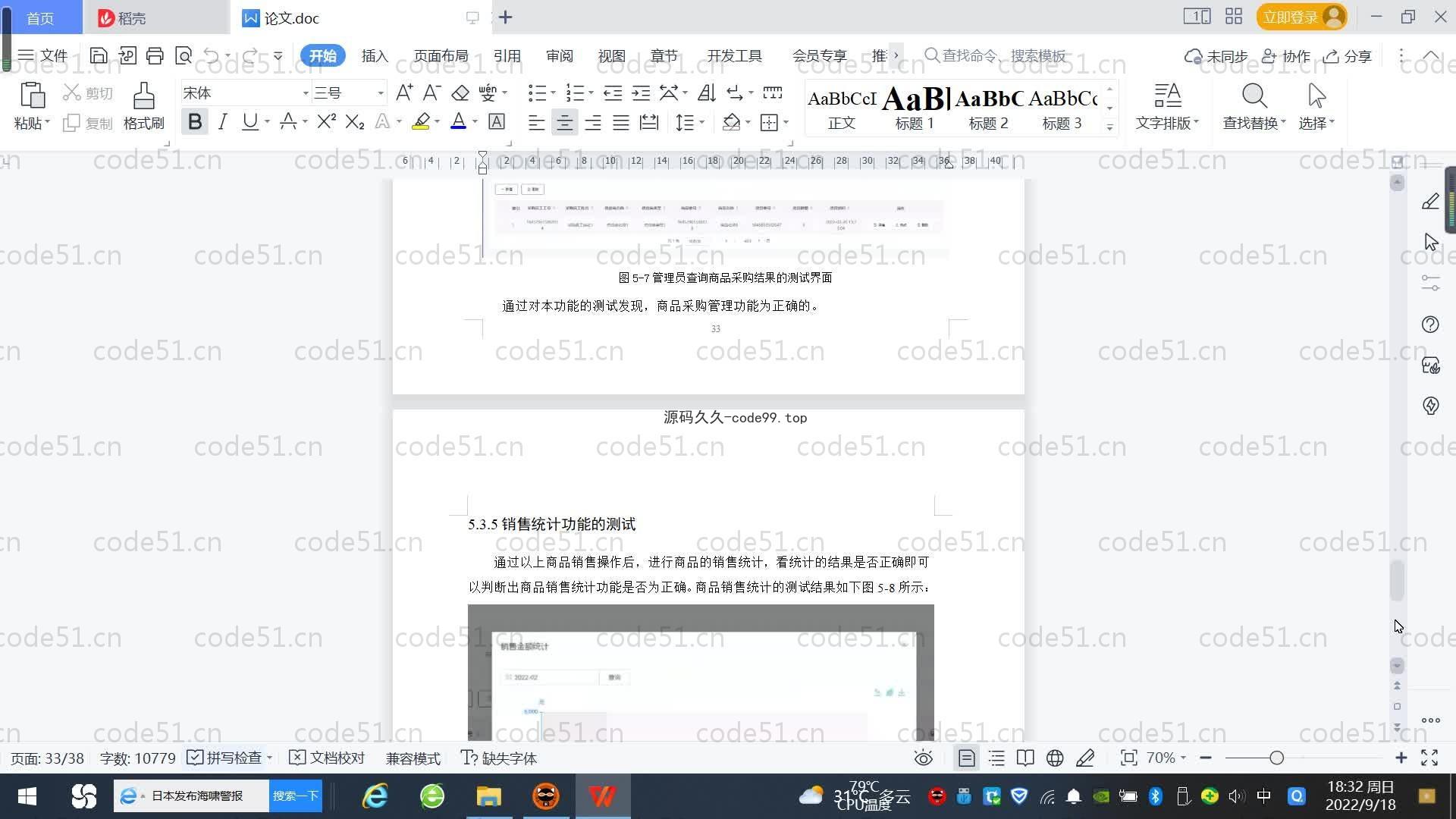Click the Undo icon
The image size is (1456, 819).
(212, 55)
